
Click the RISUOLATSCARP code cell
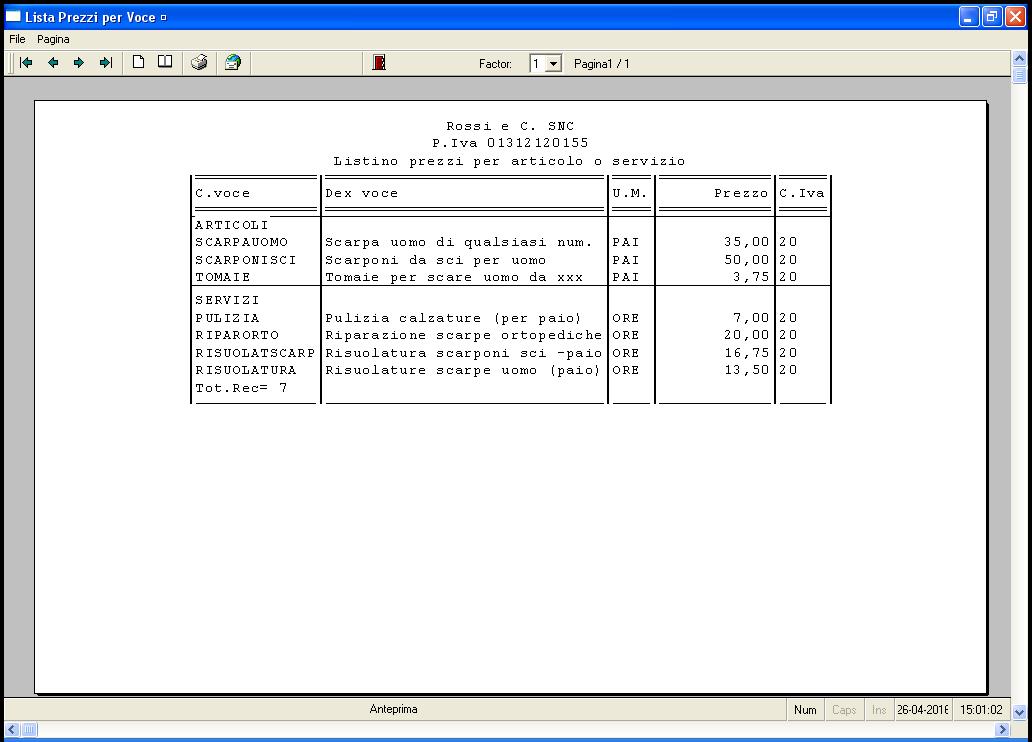tap(255, 353)
